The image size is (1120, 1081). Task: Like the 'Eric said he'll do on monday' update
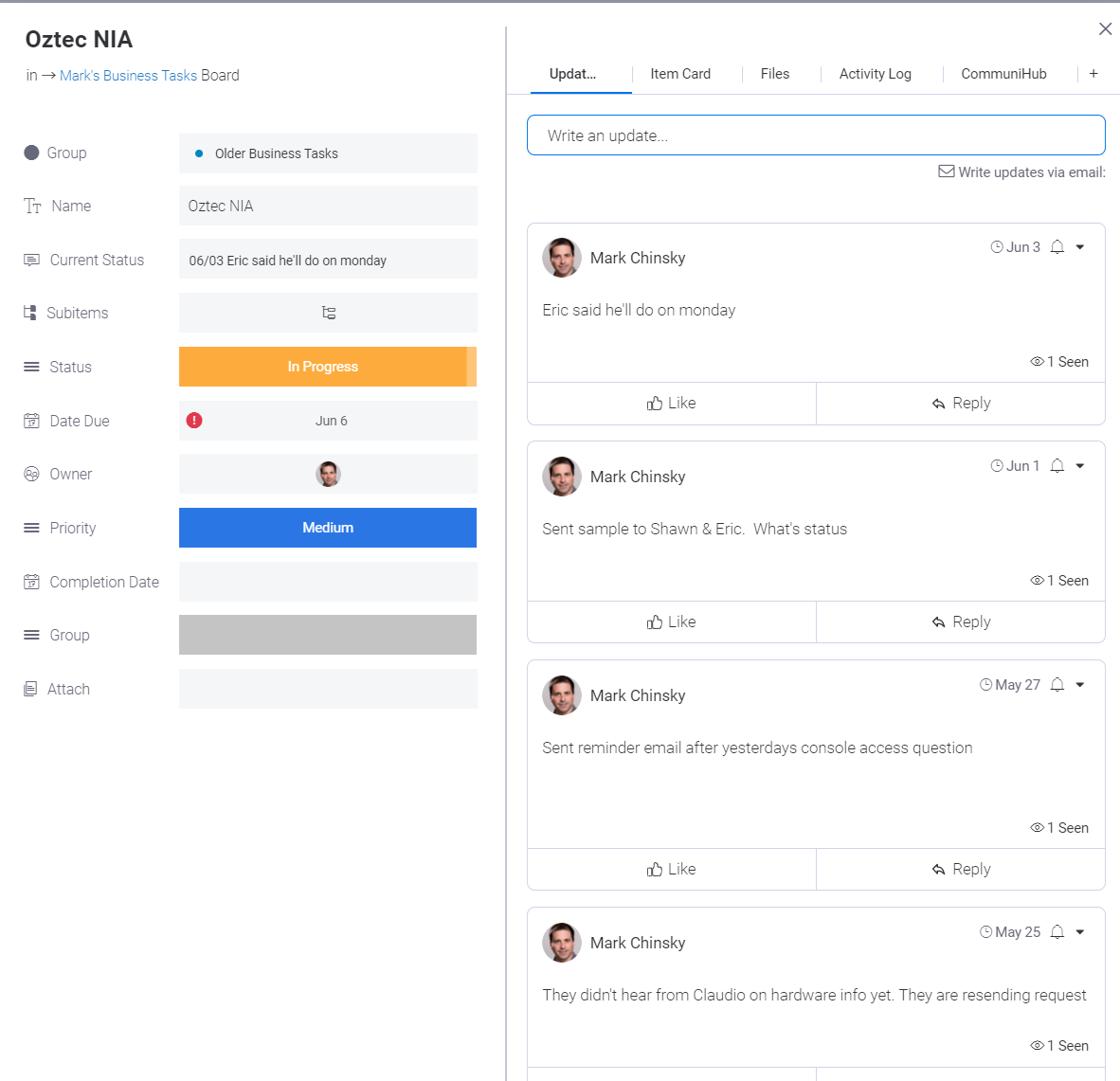pyautogui.click(x=672, y=404)
